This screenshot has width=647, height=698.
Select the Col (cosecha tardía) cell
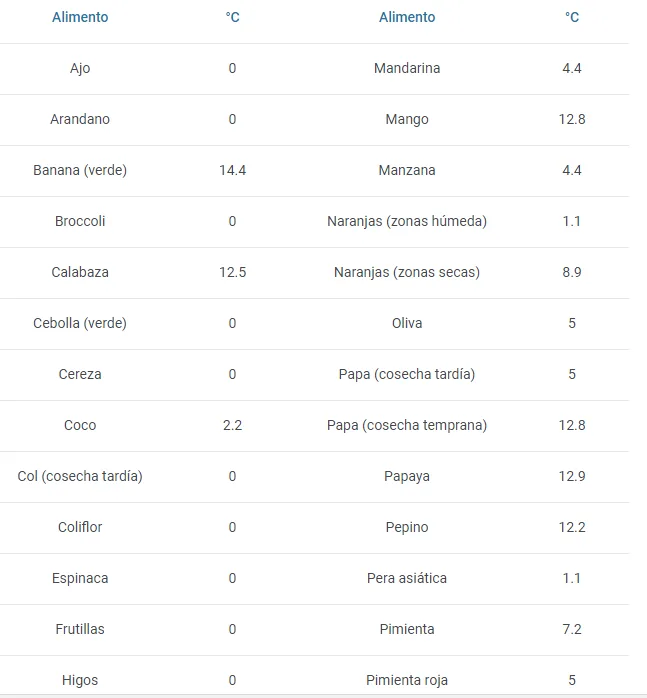[x=80, y=476]
